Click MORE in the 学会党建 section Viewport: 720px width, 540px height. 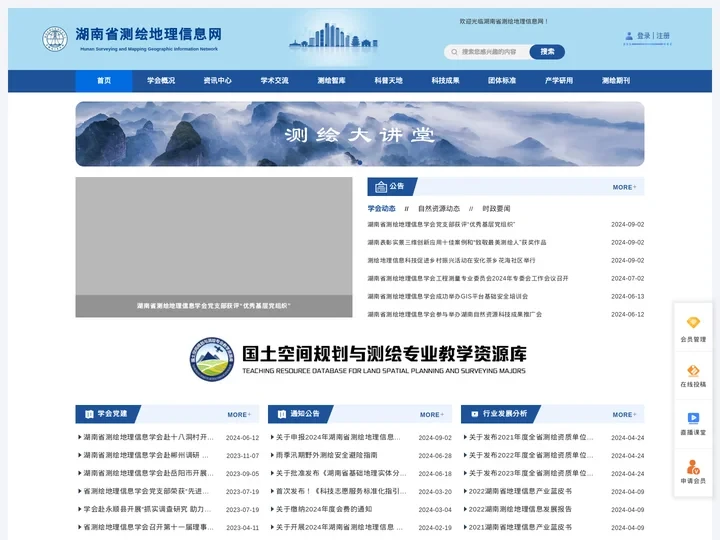(239, 415)
